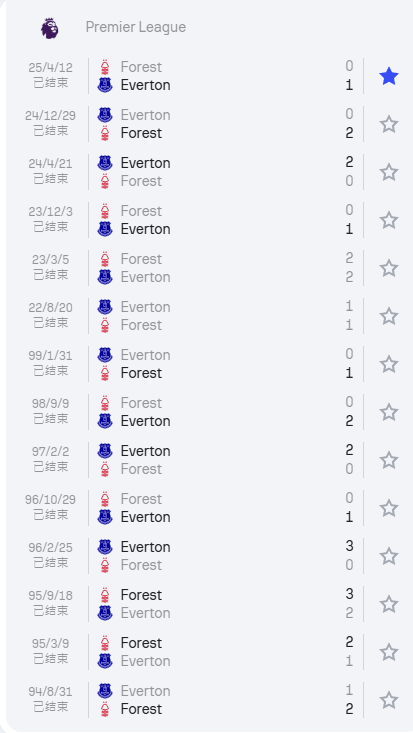Viewport: 413px width, 733px height.
Task: Click star icon for 98/9/9 match
Action: 389,412
